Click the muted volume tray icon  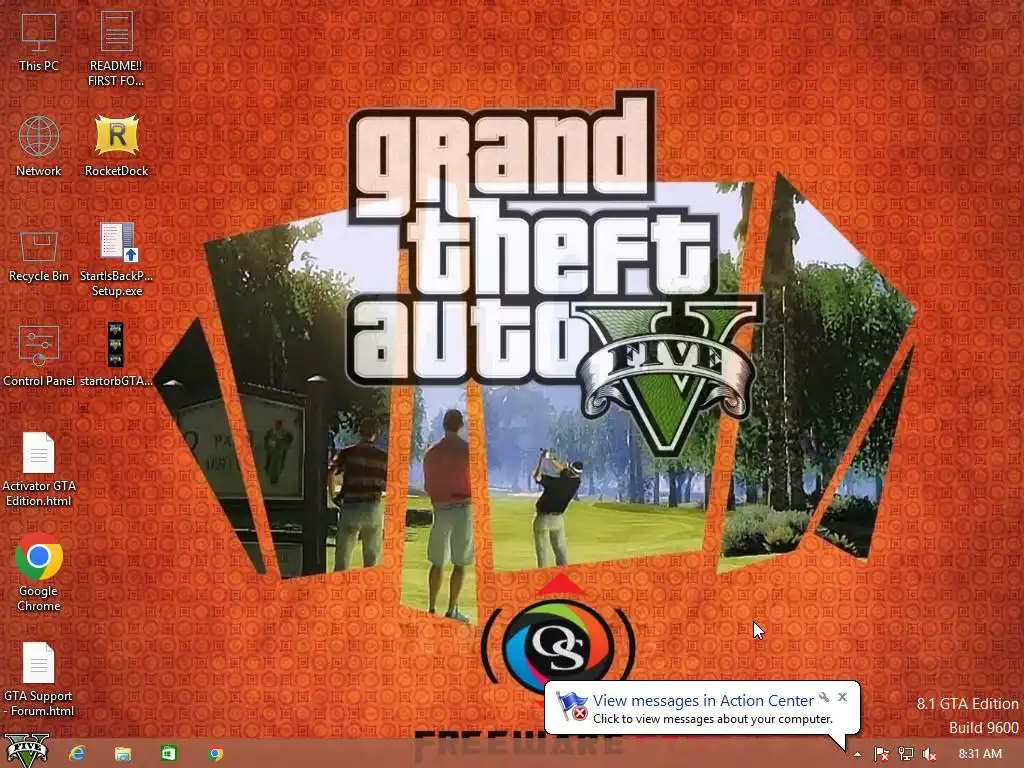pyautogui.click(x=929, y=754)
